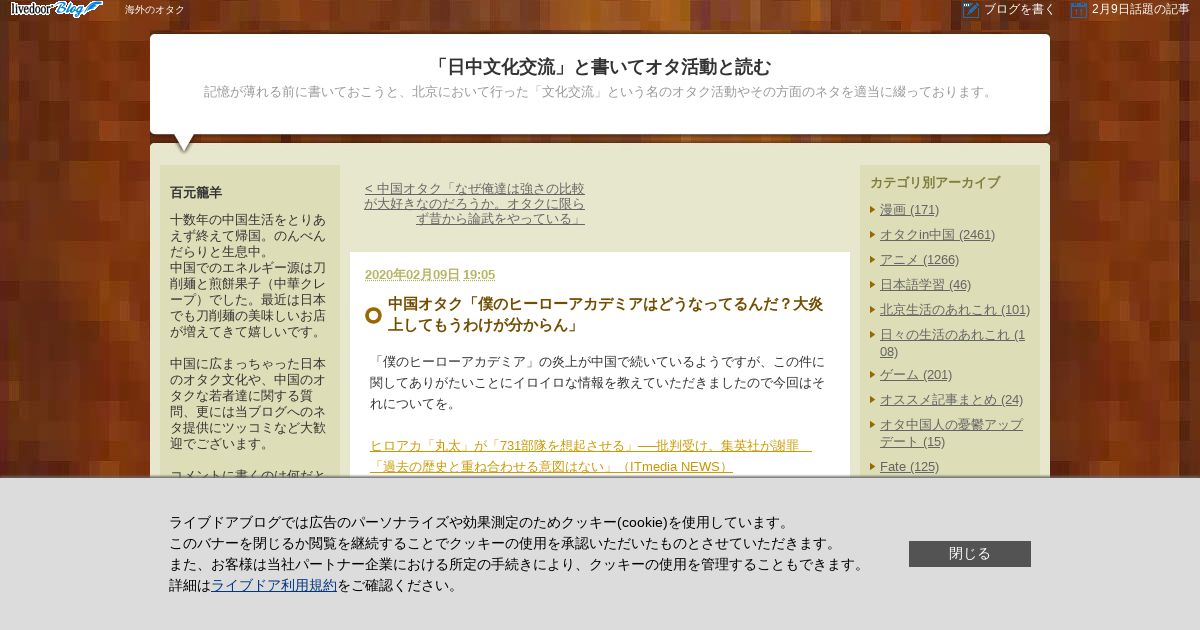The width and height of the screenshot is (1200, 630).
Task: Open オタ中国人の憂鬱アップデート (15) category
Action: [951, 433]
